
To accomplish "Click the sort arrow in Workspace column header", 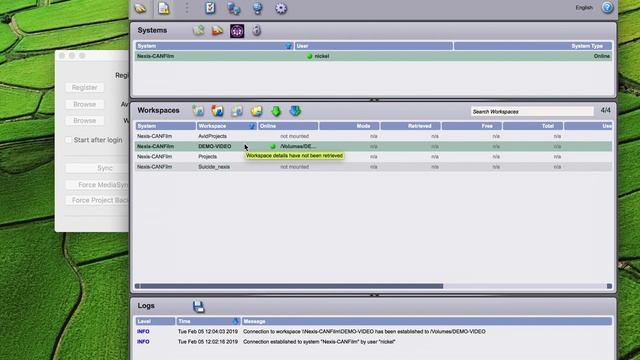I will tap(252, 126).
